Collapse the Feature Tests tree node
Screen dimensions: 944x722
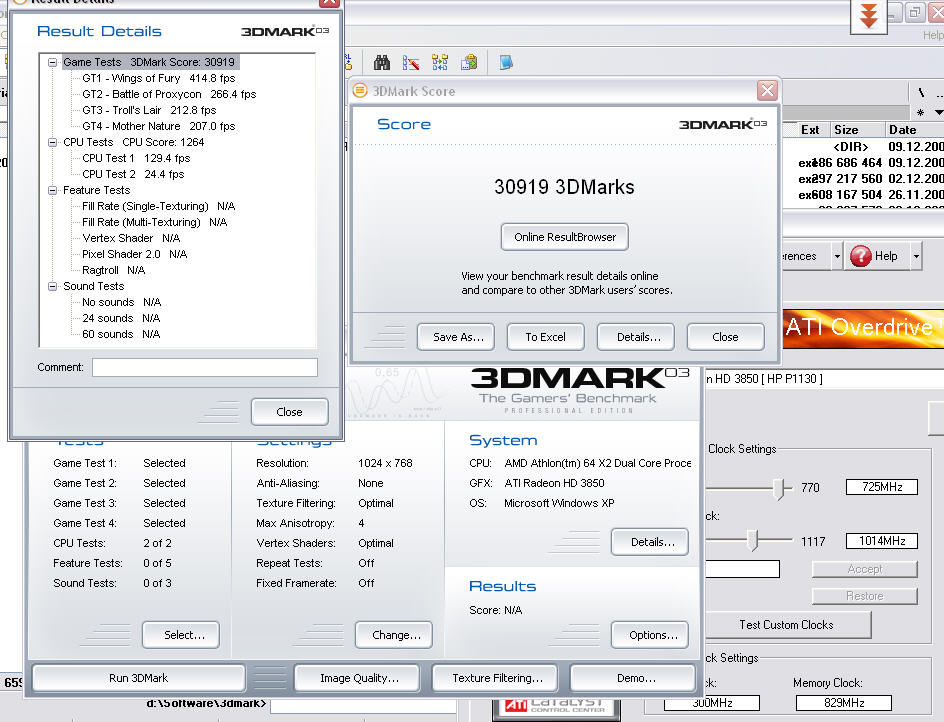pos(52,190)
